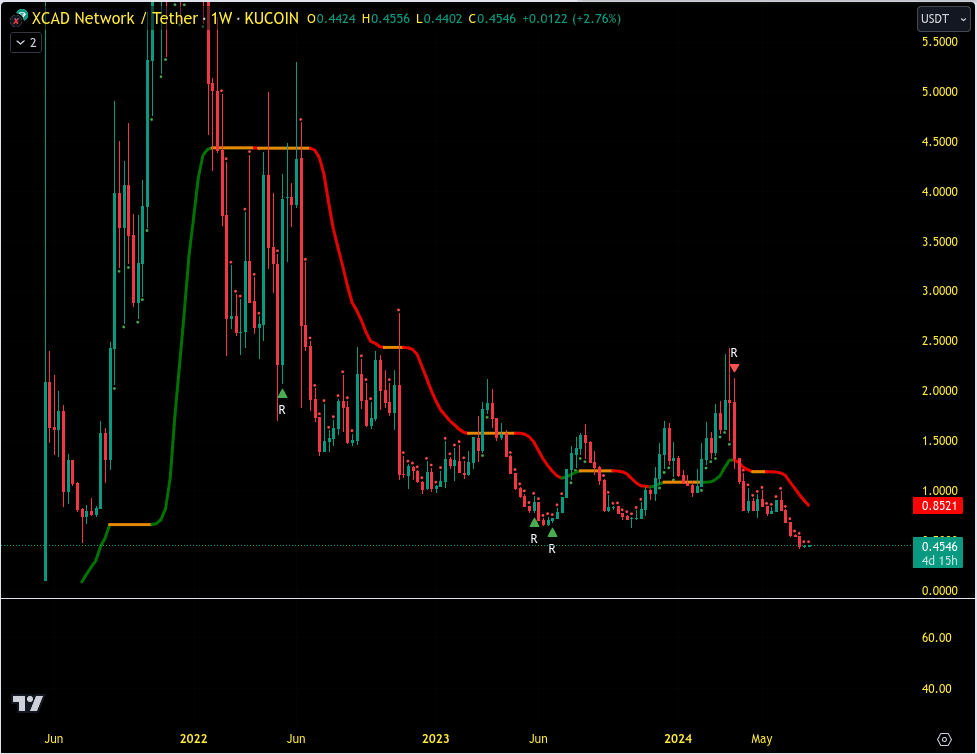Screen dimensions: 977x754
Task: Click the open value 0.4424
Action: coord(336,19)
